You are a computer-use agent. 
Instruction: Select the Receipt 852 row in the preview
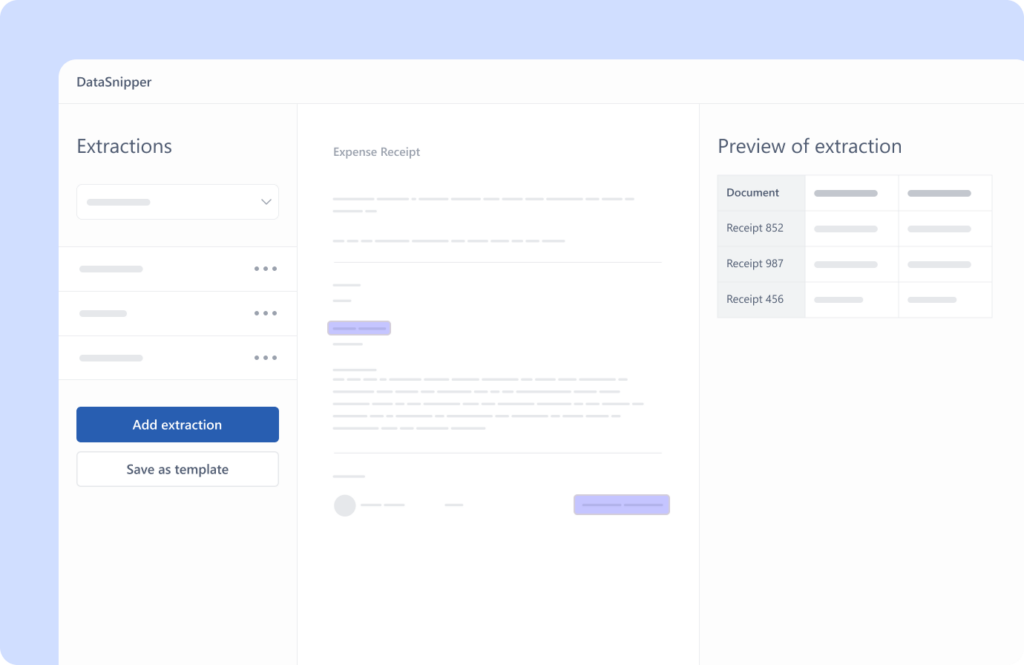pyautogui.click(x=755, y=228)
